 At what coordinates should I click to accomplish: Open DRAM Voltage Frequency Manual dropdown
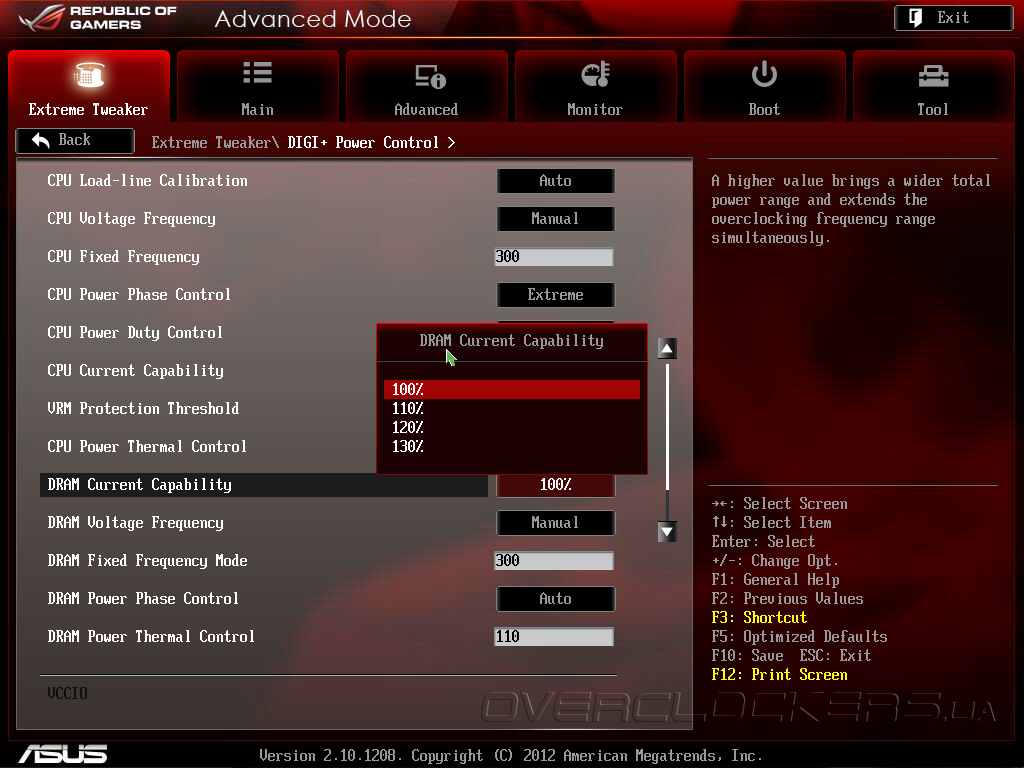[556, 522]
